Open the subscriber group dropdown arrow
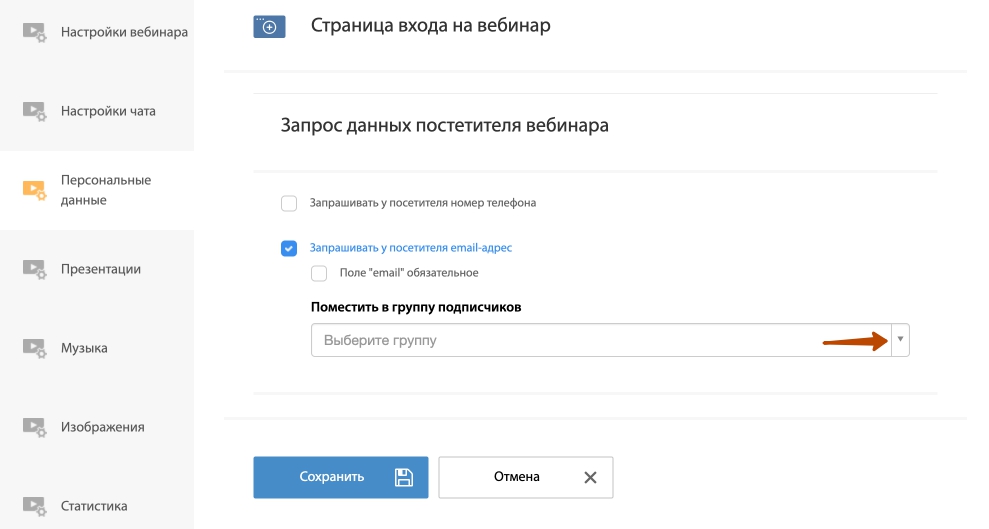 pos(900,340)
